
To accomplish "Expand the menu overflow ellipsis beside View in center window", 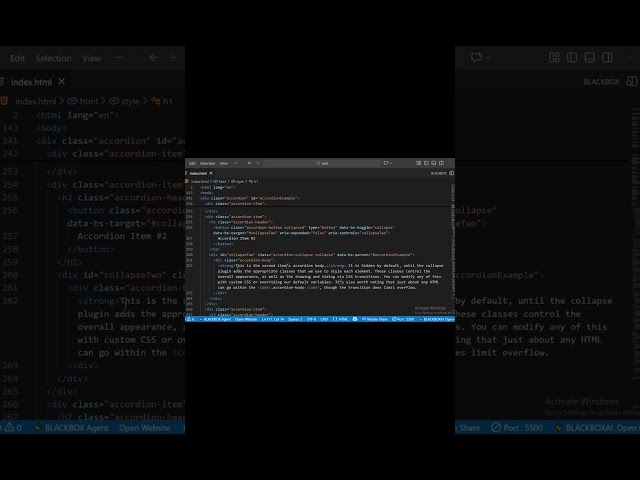I will coord(236,163).
